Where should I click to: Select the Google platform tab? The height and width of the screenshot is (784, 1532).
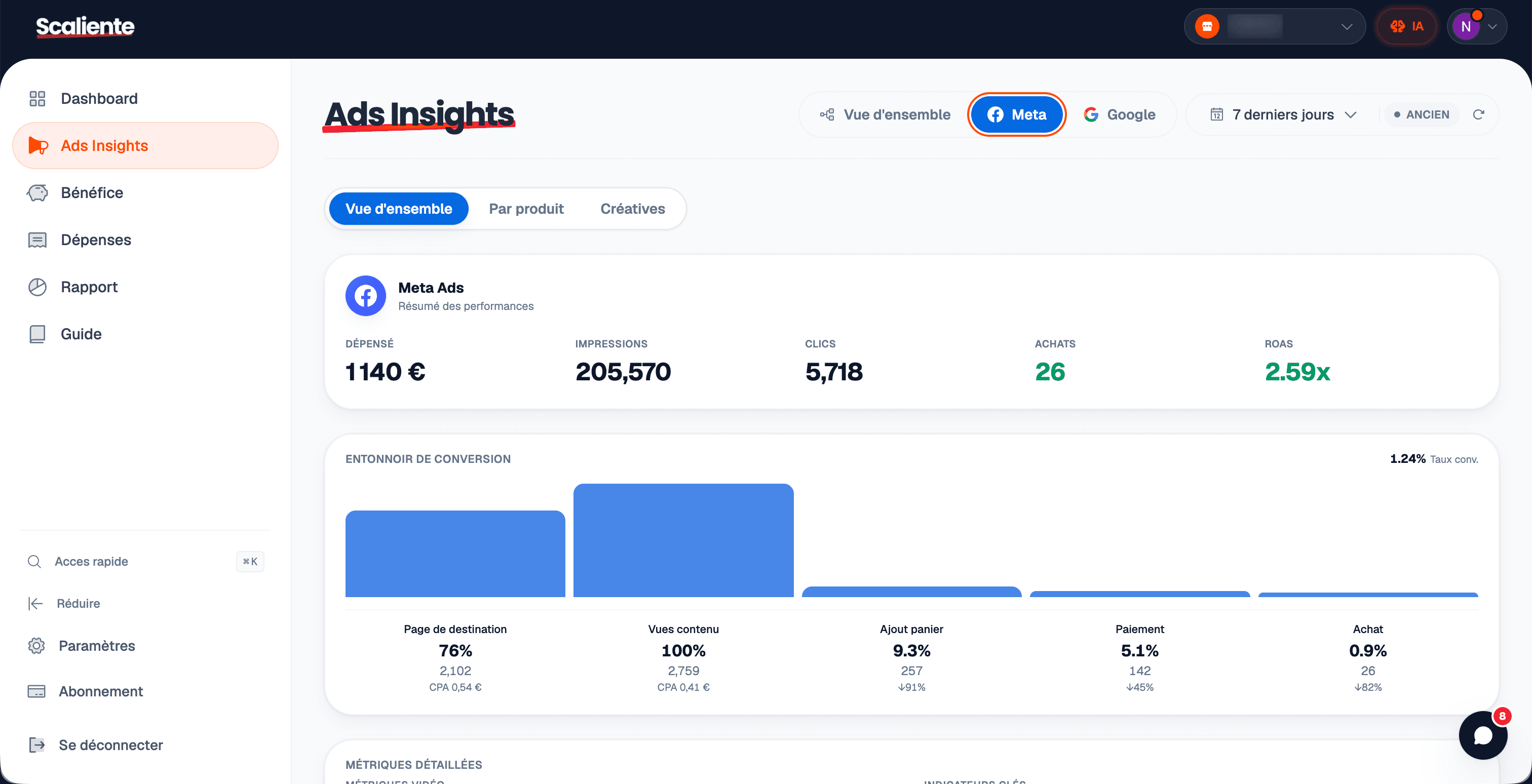click(x=1119, y=115)
